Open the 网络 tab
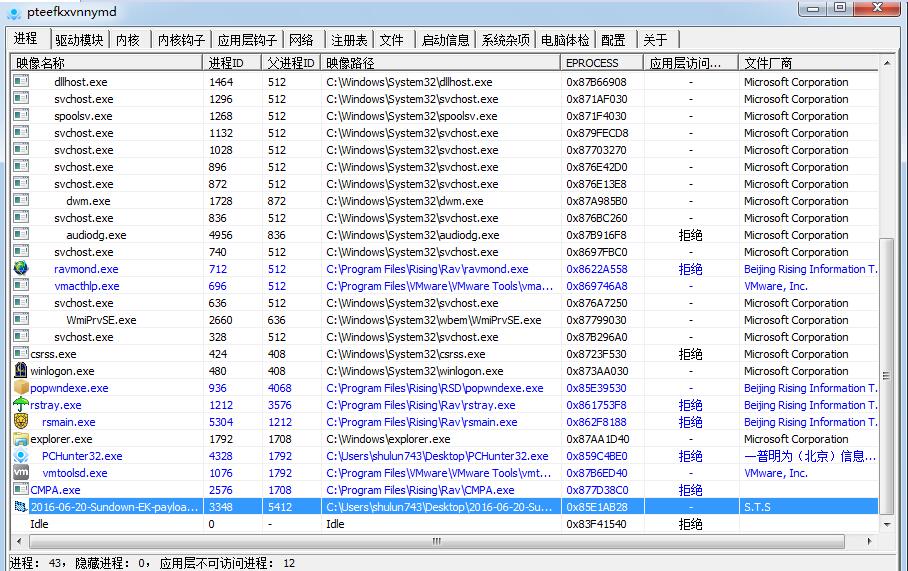 coord(301,40)
